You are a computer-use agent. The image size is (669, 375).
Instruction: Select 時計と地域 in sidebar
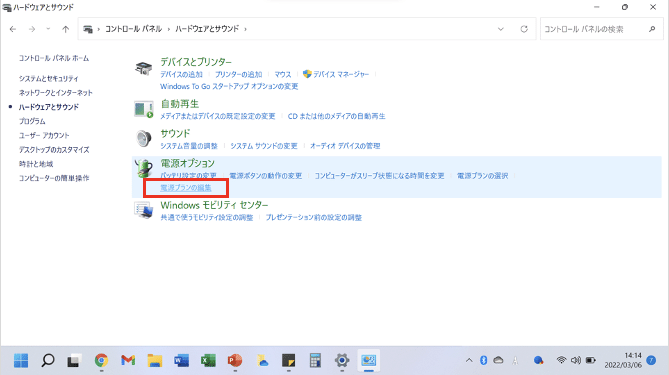tap(36, 164)
